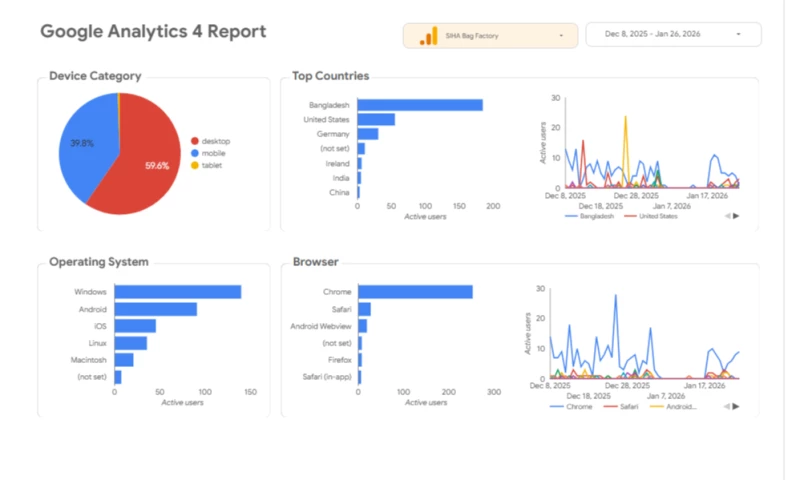This screenshot has height=480, width=800.
Task: Show next legend page in Top Countries line chart
Action: pos(737,215)
